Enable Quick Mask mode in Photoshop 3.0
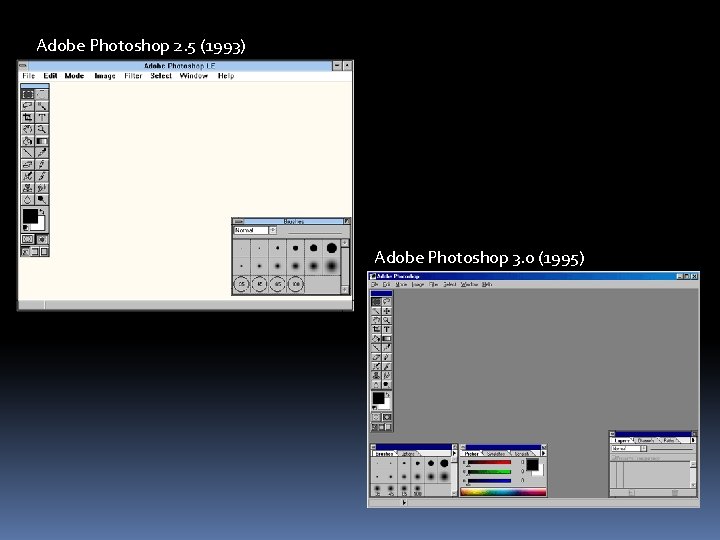 point(387,417)
